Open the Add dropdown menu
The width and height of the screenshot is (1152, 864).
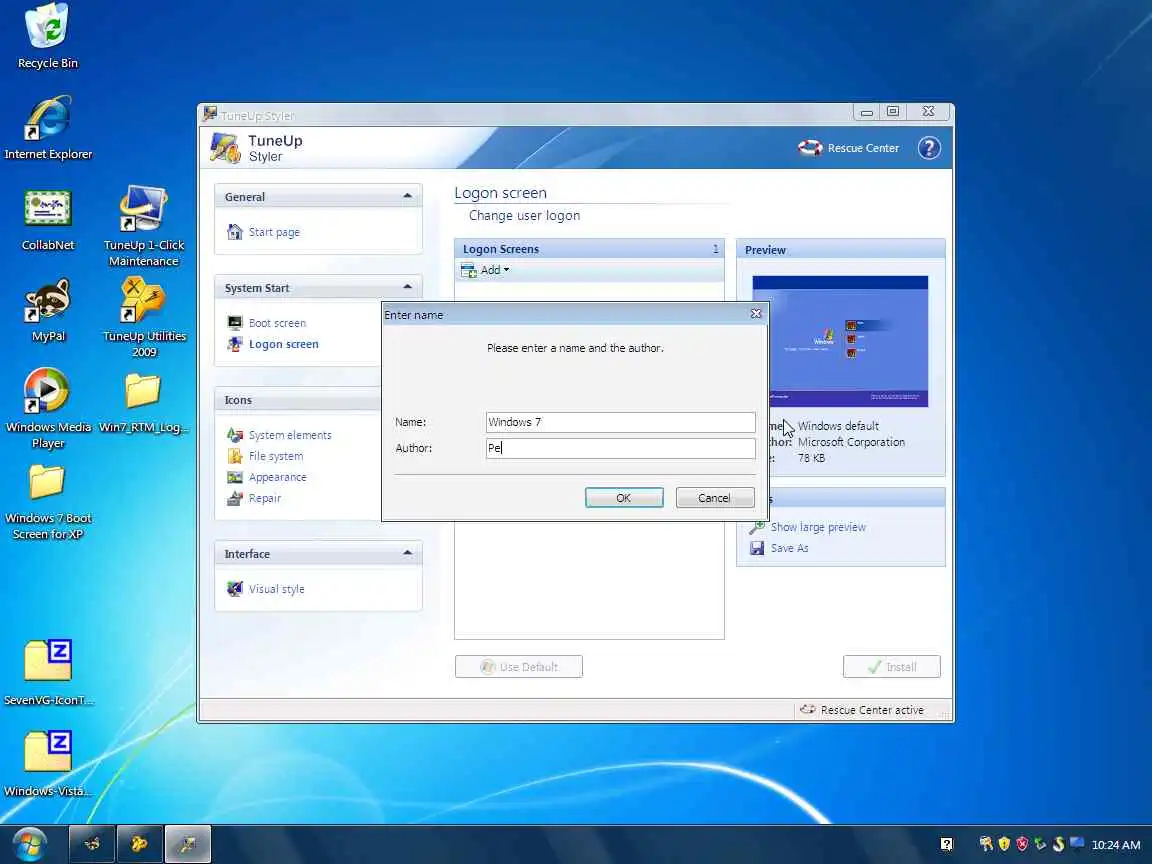tap(485, 270)
